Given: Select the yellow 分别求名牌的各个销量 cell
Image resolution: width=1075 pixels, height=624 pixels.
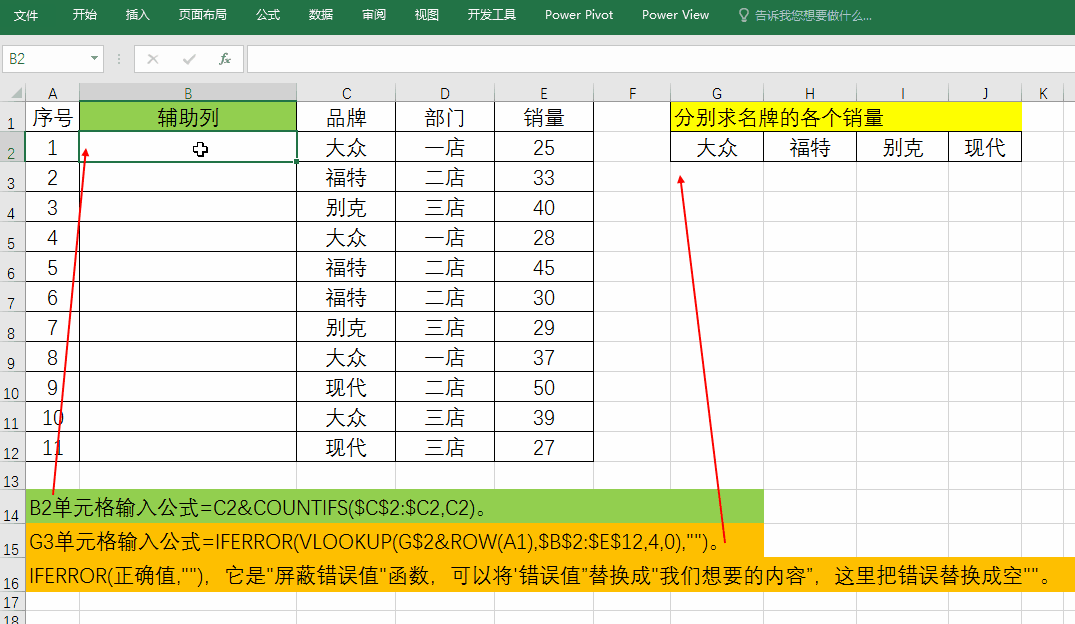Looking at the screenshot, I should pyautogui.click(x=845, y=117).
